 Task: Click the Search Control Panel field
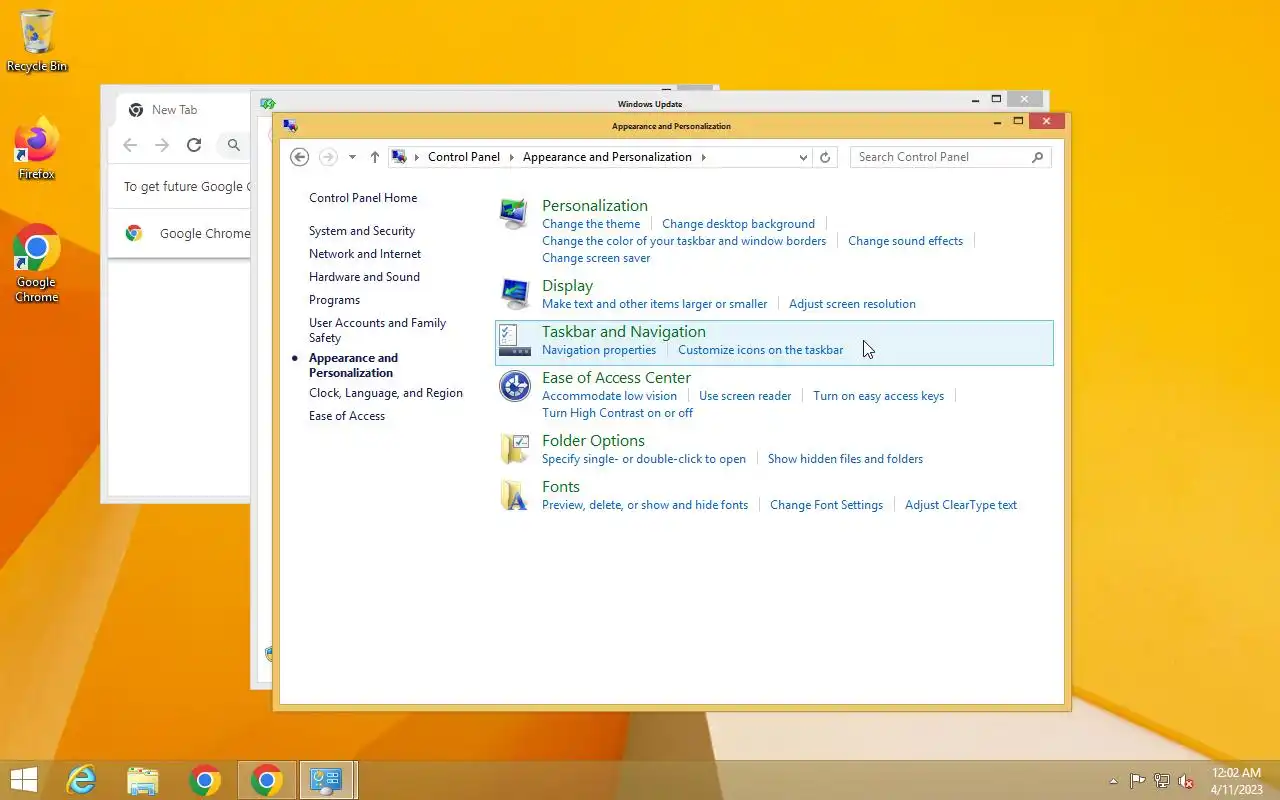950,157
